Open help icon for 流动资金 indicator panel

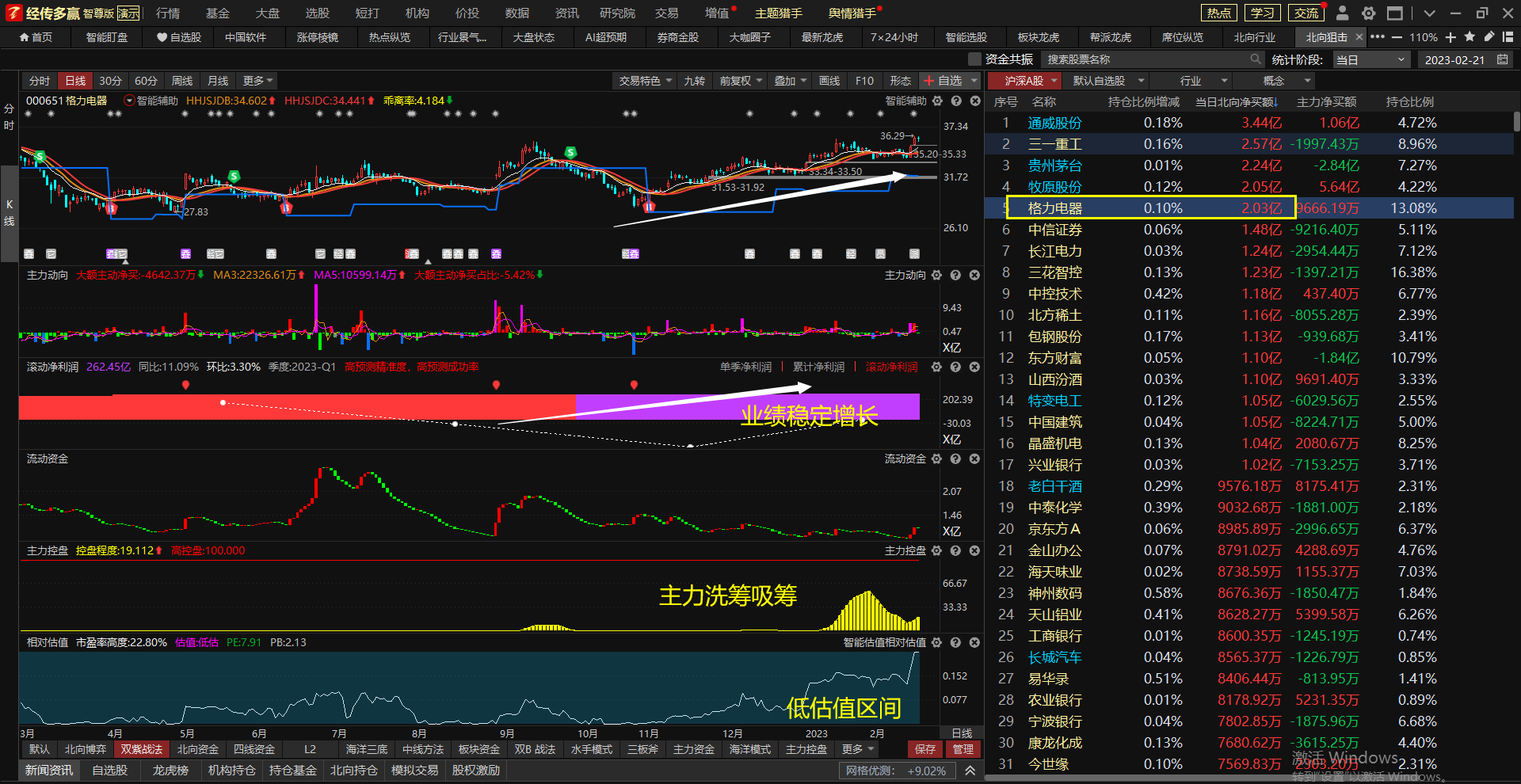coord(956,459)
